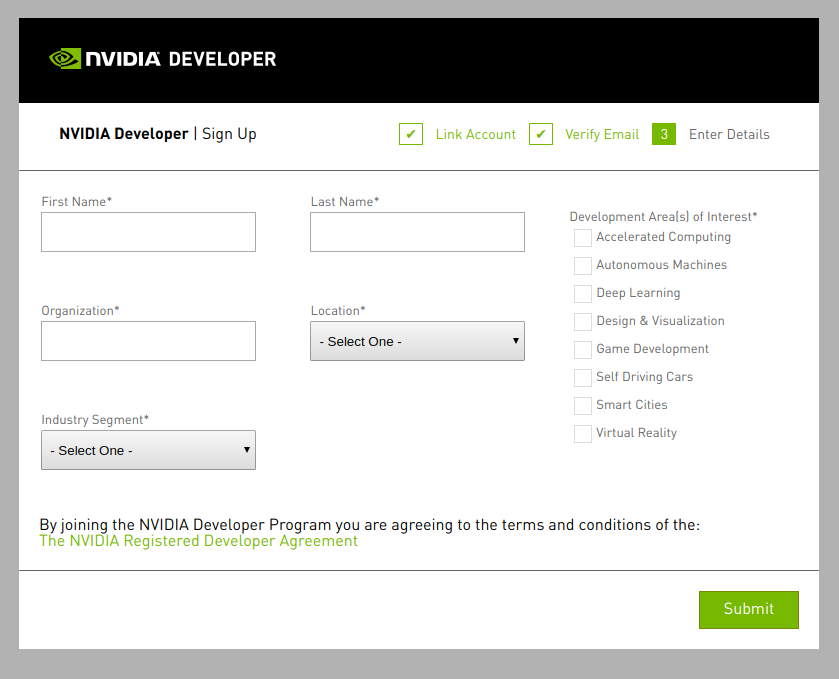This screenshot has width=839, height=679.
Task: Open the Industry Segment dropdown
Action: [148, 450]
